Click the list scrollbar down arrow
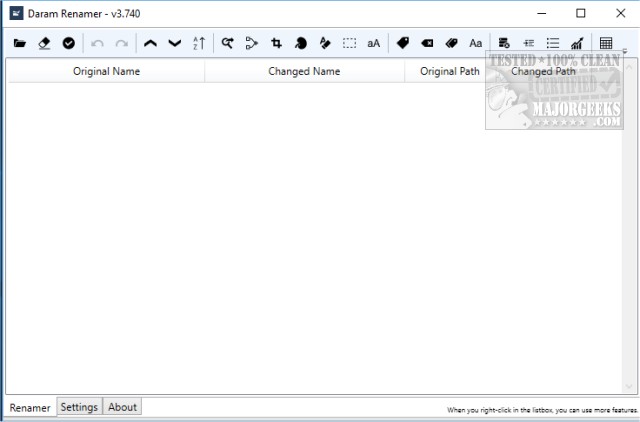640x422 pixels. point(629,386)
